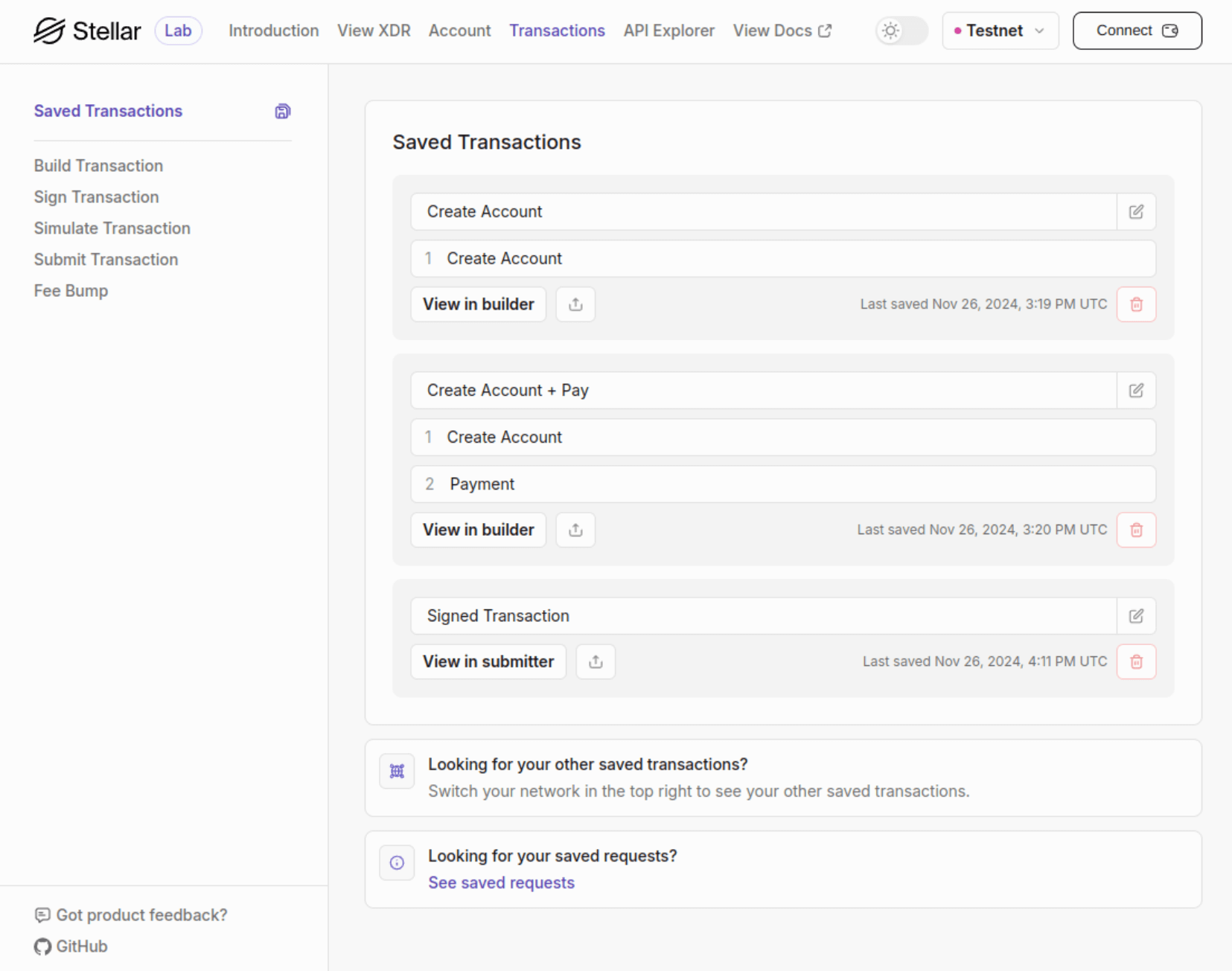Image resolution: width=1232 pixels, height=971 pixels.
Task: Open Build Transaction in sidebar
Action: coord(98,166)
